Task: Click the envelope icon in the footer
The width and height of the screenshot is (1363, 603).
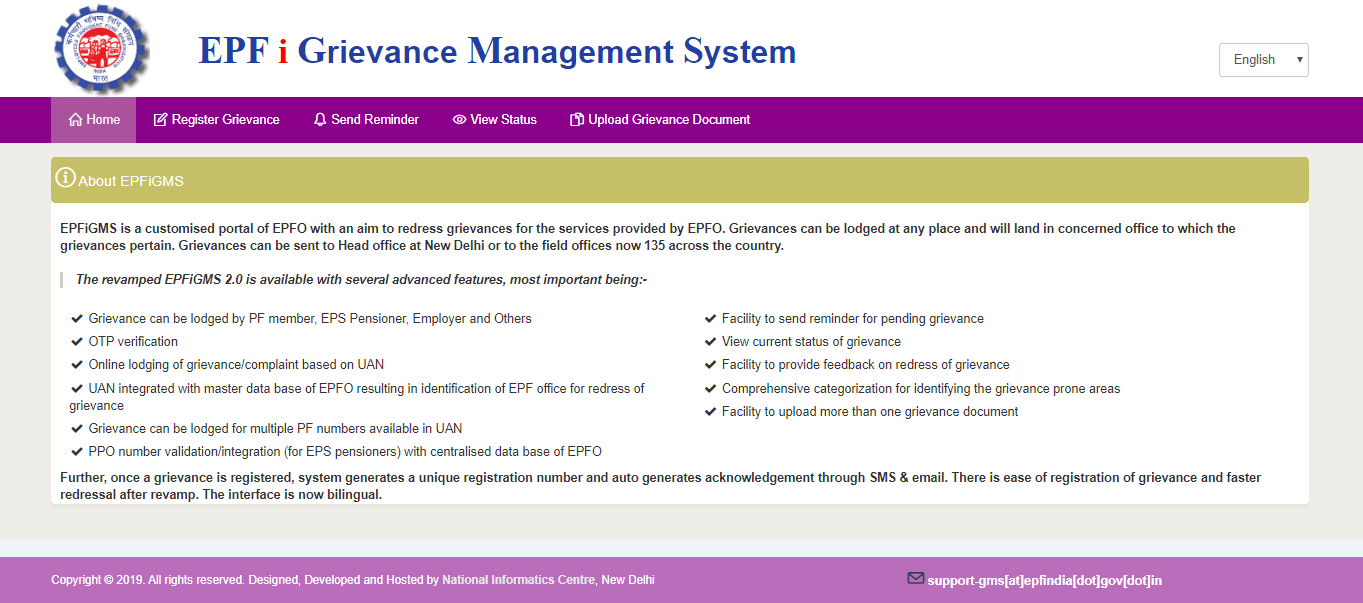Action: pos(915,578)
